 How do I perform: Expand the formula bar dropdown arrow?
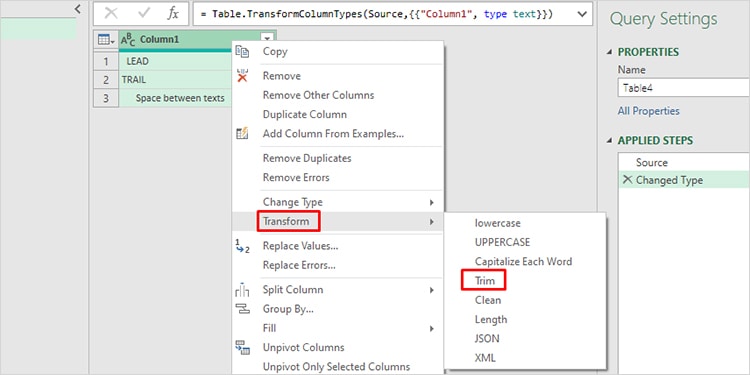coord(582,14)
